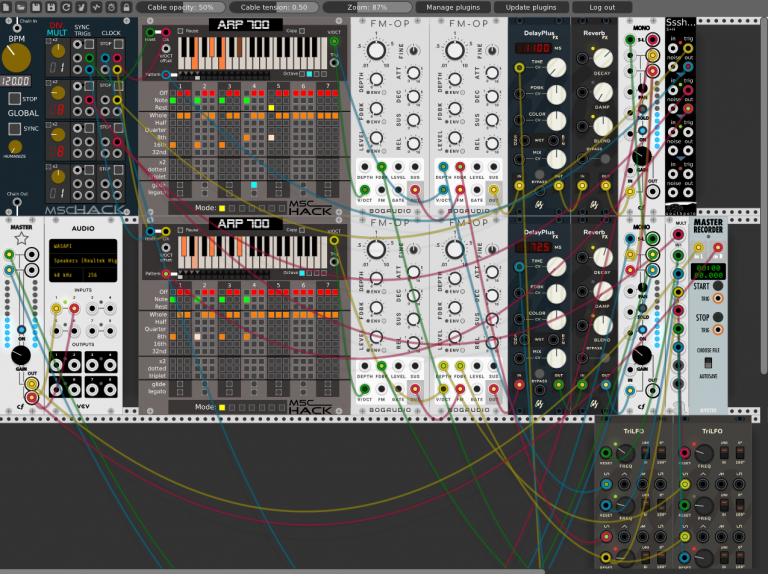Click the Save As disk icon
This screenshot has height=574, width=768.
click(x=51, y=7)
